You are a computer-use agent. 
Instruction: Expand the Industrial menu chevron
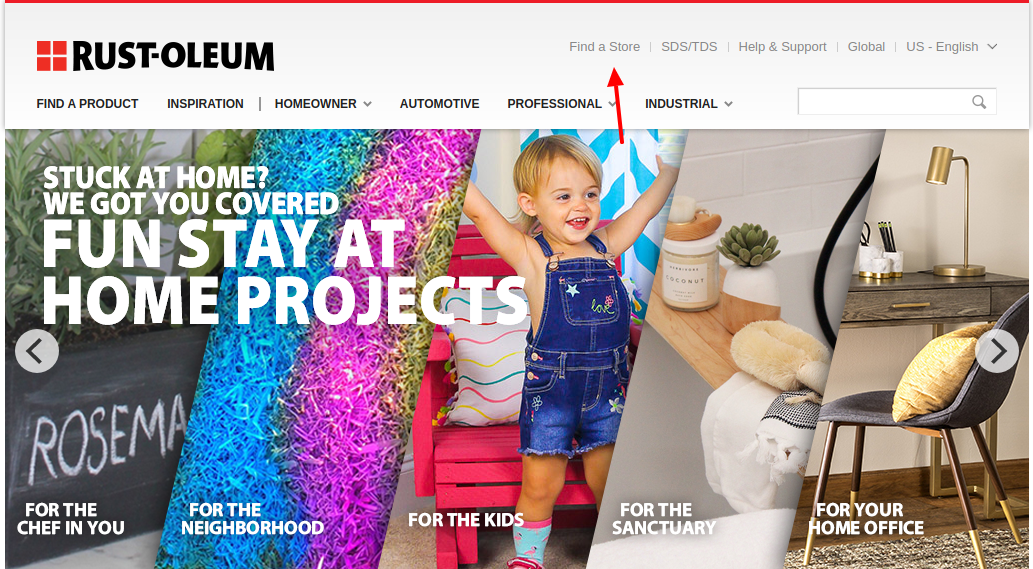pos(728,104)
